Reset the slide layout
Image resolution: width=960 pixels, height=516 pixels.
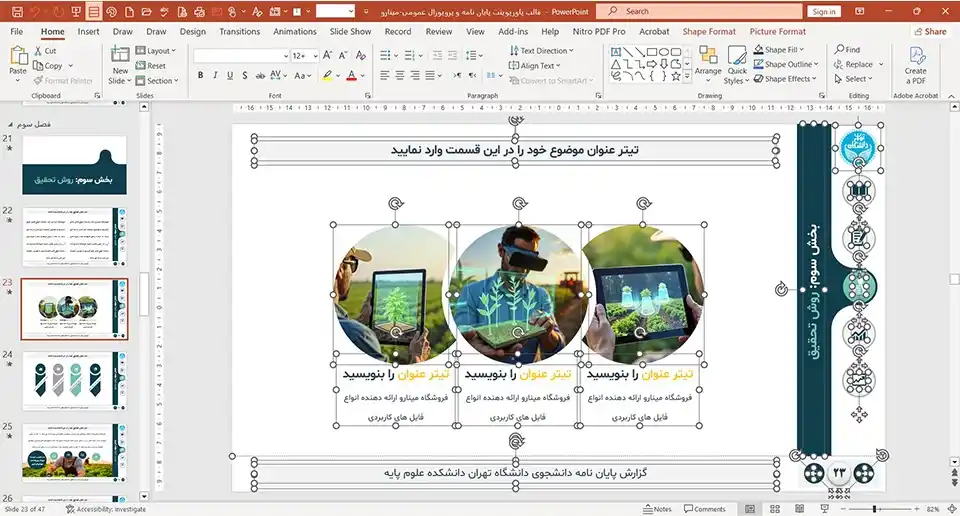click(x=151, y=65)
